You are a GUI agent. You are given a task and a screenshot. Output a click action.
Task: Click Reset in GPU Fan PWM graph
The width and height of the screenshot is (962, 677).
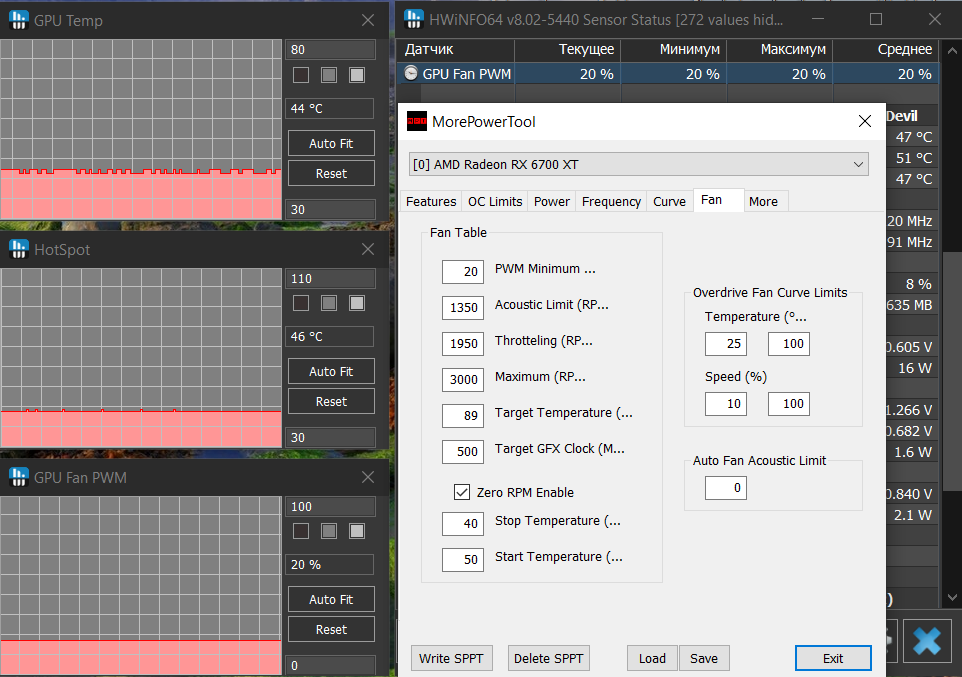coord(331,629)
